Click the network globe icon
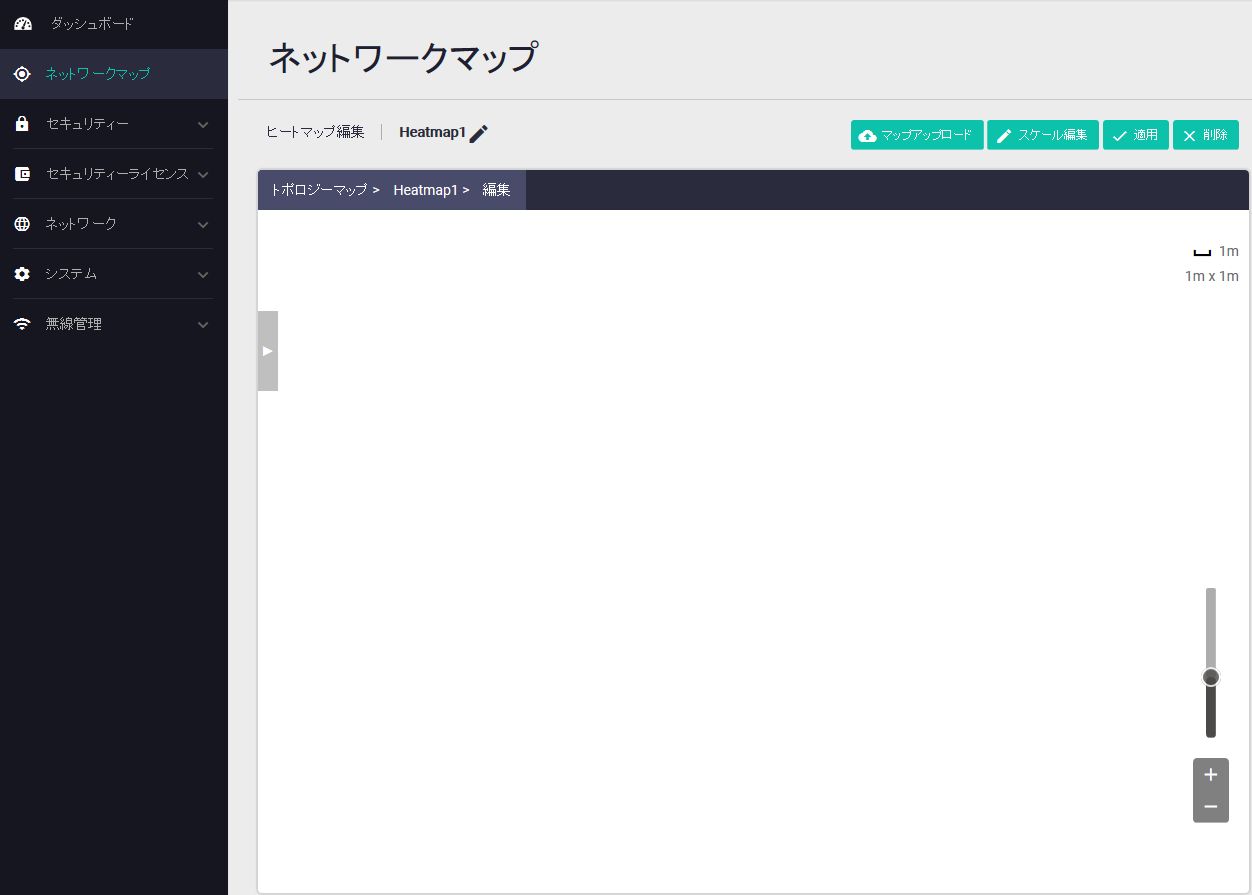1252x895 pixels. point(22,224)
